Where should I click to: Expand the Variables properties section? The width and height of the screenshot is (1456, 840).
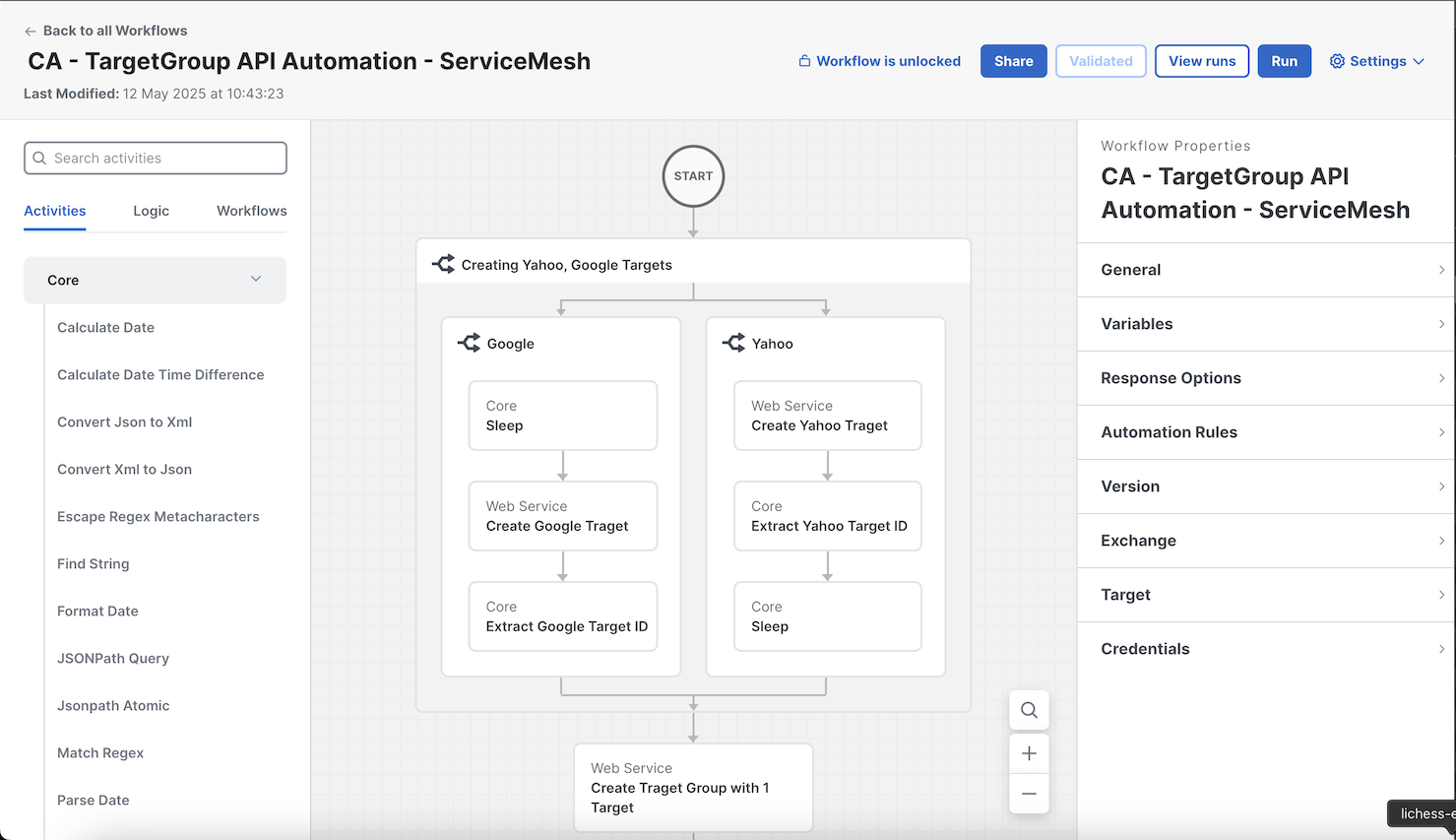[1266, 324]
